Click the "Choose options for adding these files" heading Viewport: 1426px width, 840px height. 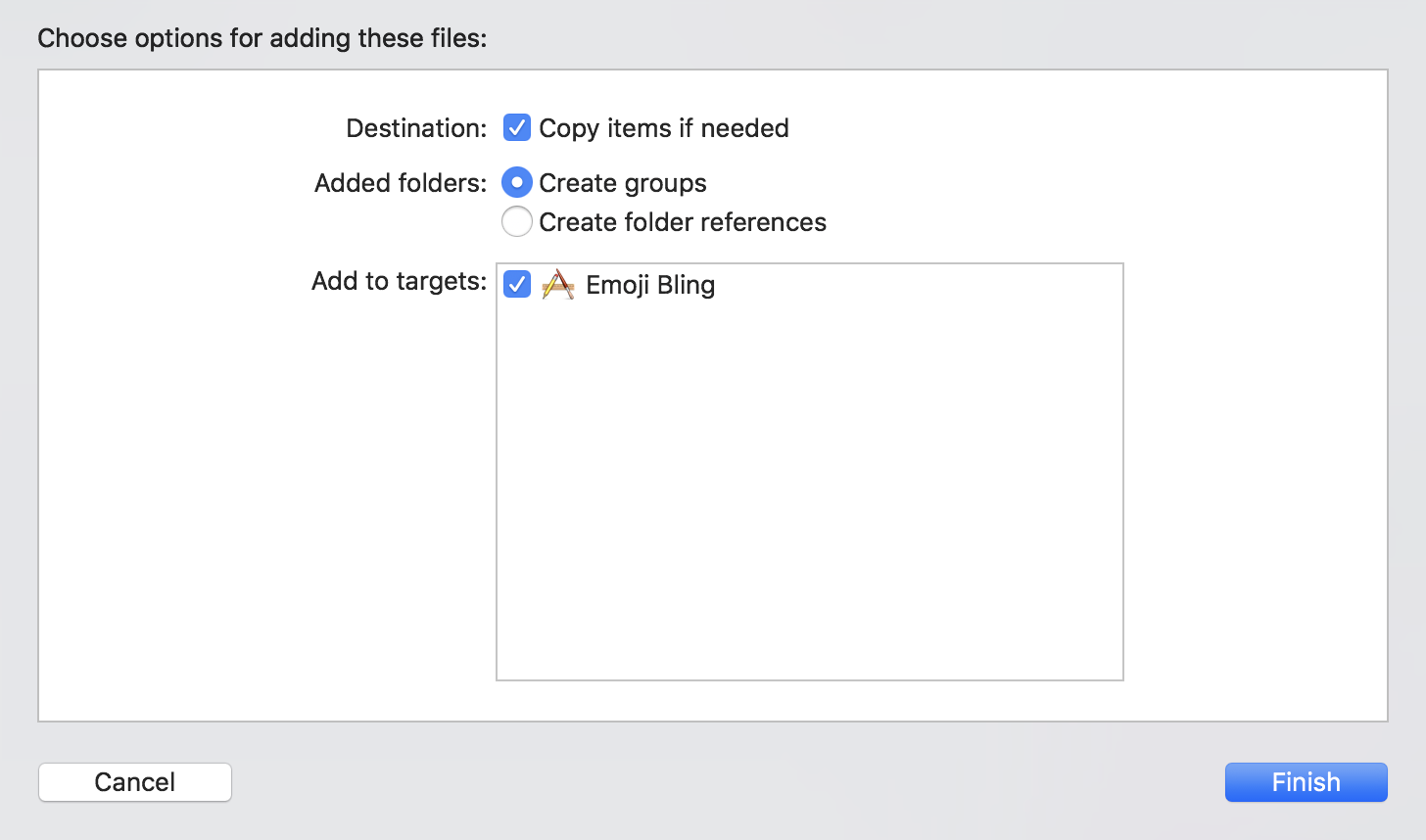click(x=261, y=38)
